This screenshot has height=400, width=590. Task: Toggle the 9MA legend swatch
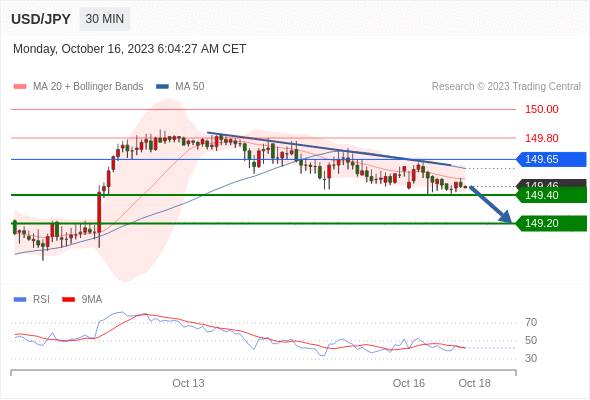tap(68, 300)
